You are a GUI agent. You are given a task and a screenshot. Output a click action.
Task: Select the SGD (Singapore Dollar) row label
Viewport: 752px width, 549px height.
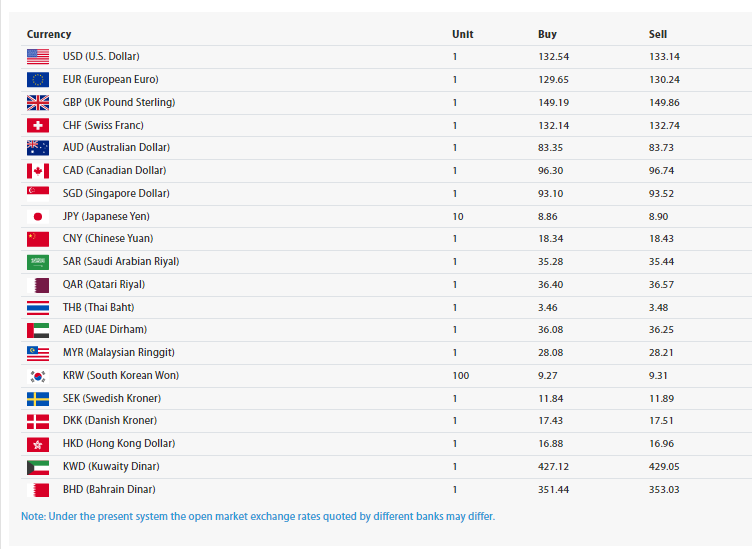click(116, 193)
